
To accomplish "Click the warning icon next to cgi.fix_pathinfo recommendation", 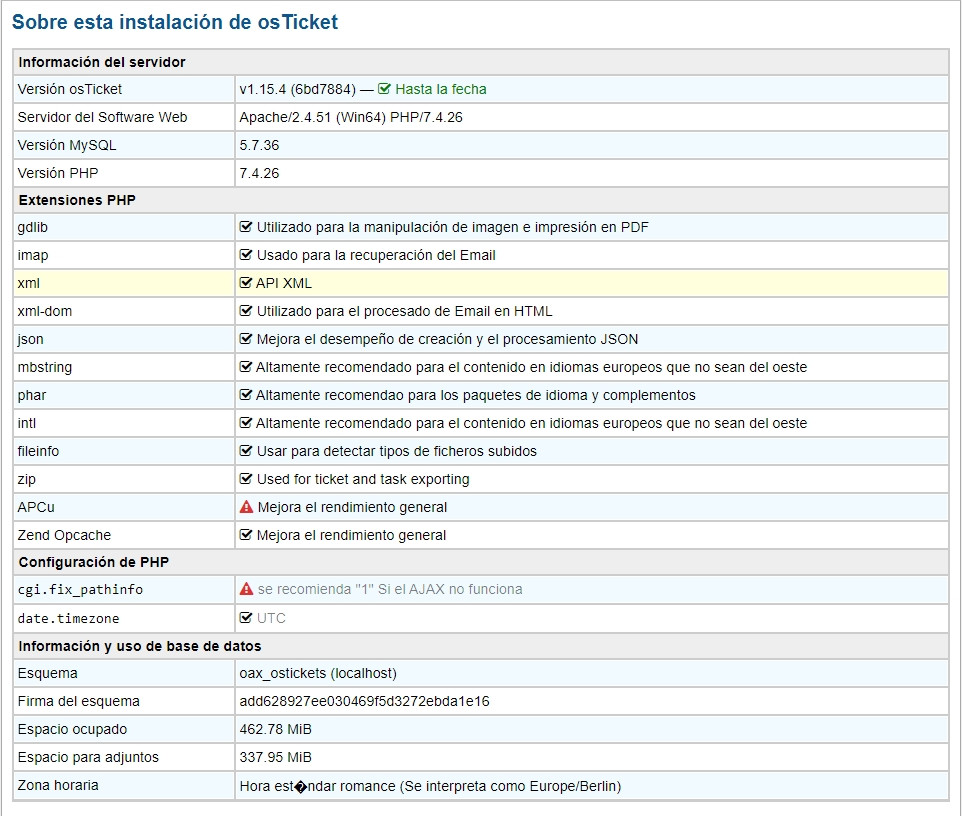I will point(246,589).
